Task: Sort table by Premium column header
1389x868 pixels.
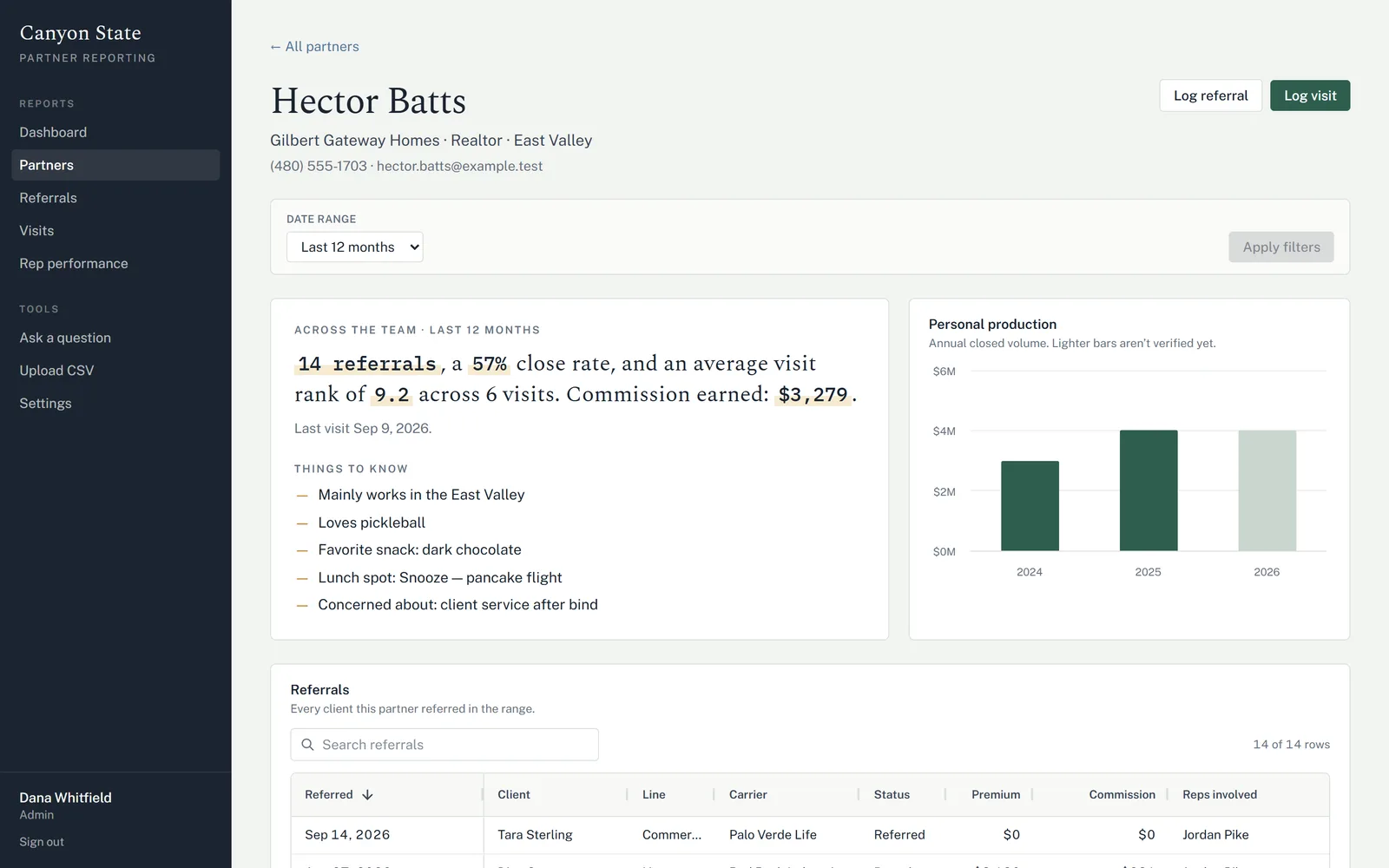Action: [x=996, y=794]
